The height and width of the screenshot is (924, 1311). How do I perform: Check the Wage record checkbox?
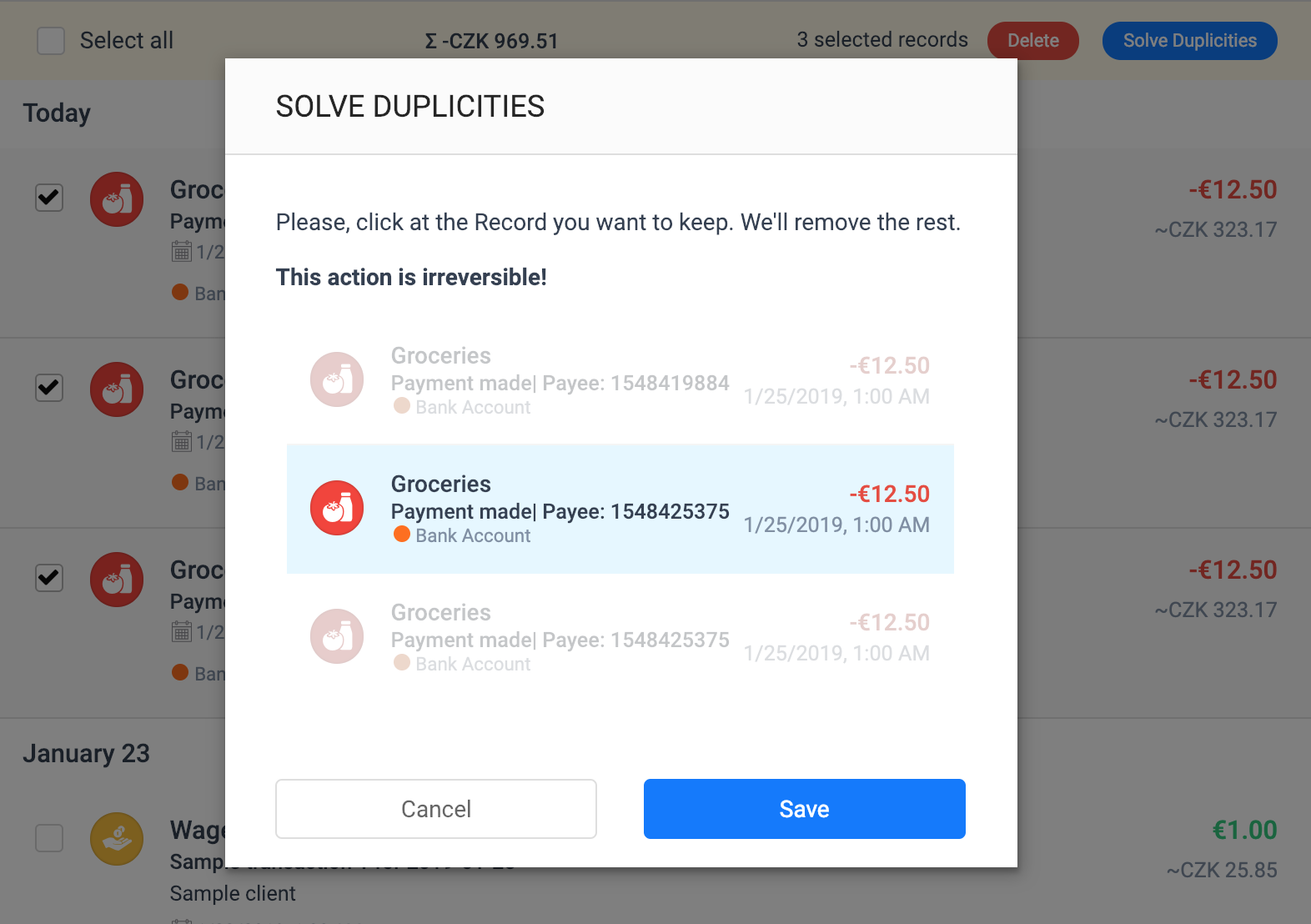pyautogui.click(x=49, y=838)
